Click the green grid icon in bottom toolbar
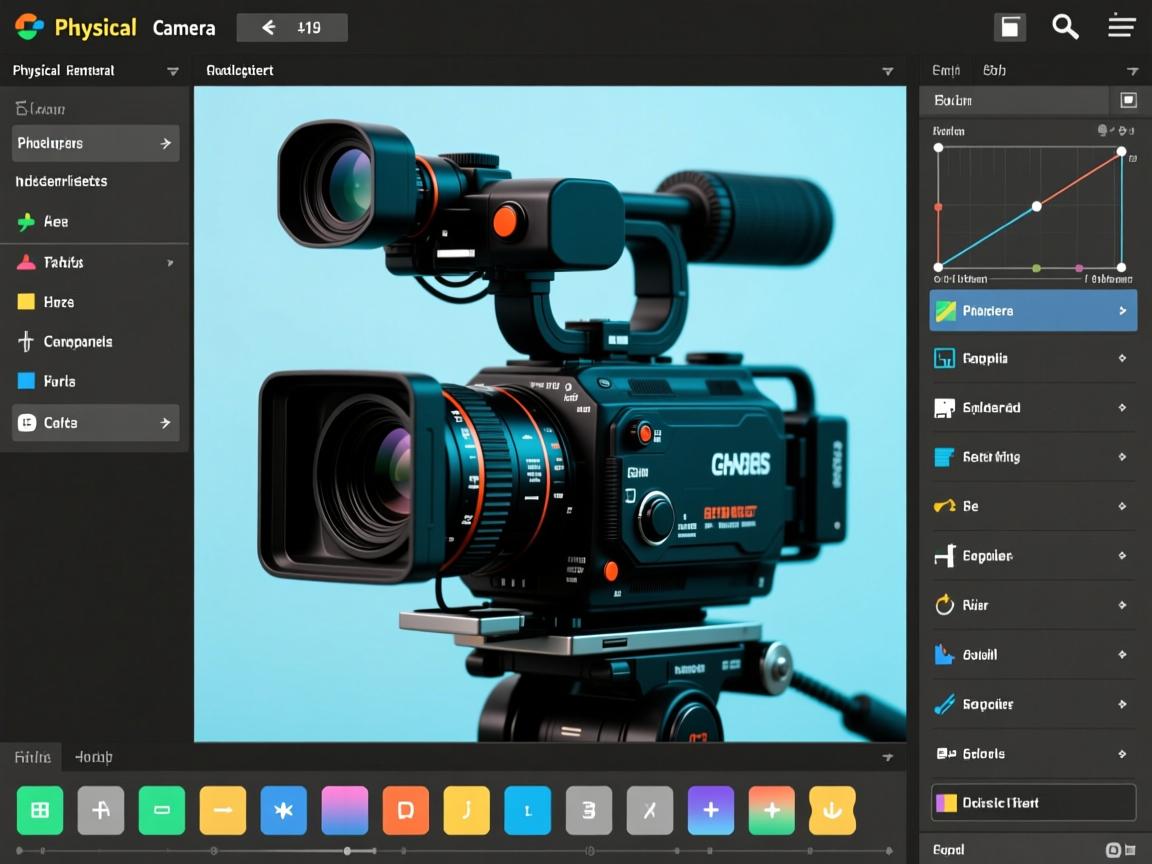Screen dimensions: 1152x864 pos(40,810)
